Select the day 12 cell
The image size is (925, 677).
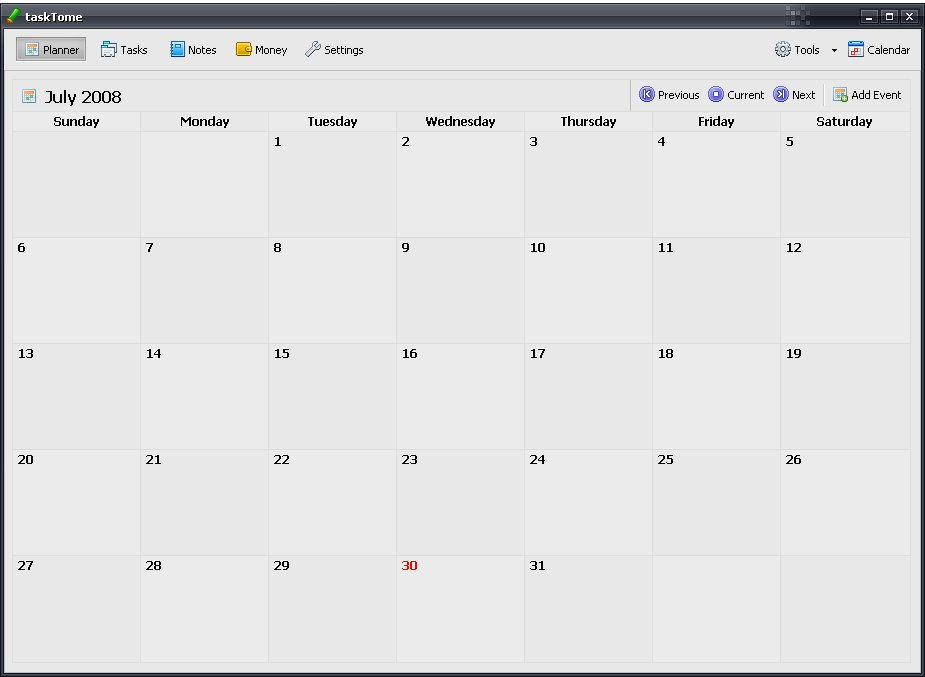pos(845,291)
